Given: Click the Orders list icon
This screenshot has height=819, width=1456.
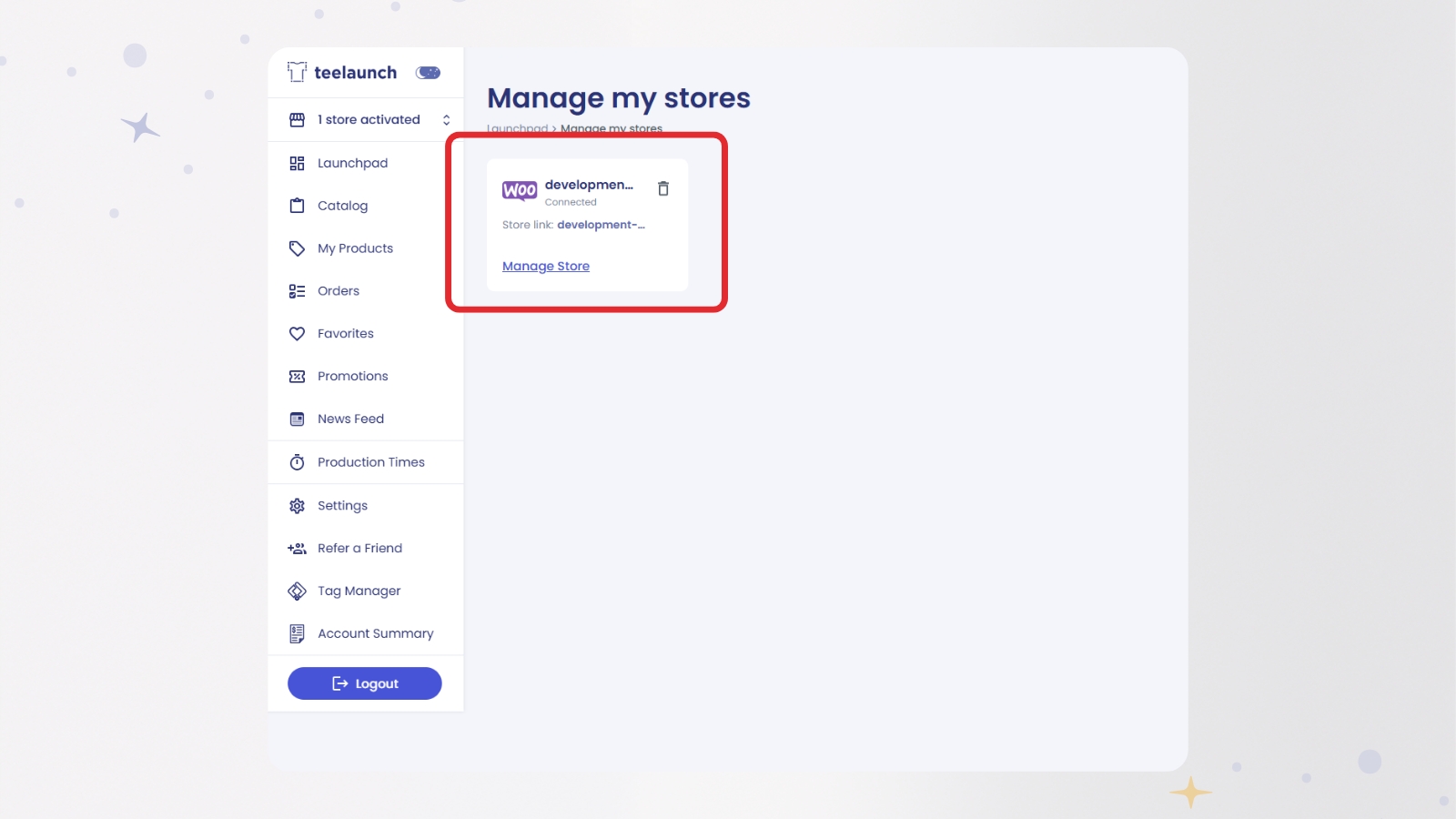Looking at the screenshot, I should (297, 291).
